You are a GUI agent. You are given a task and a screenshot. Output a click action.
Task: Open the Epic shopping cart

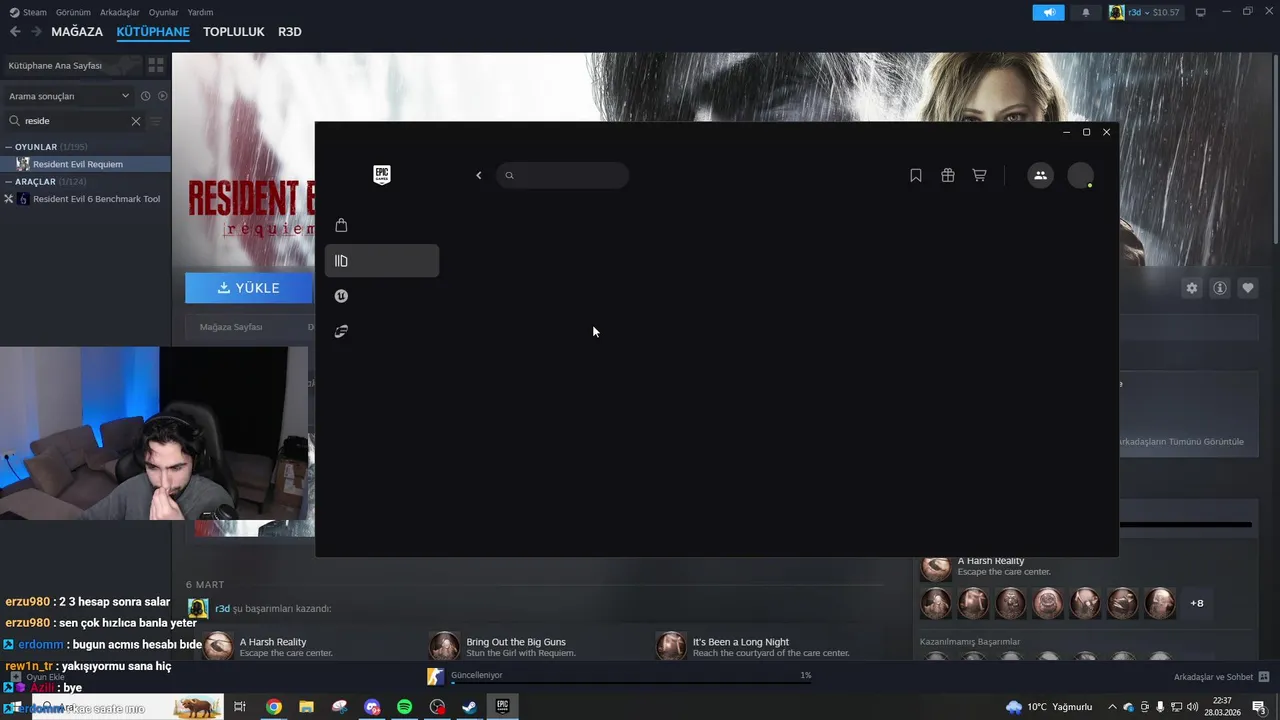tap(979, 175)
